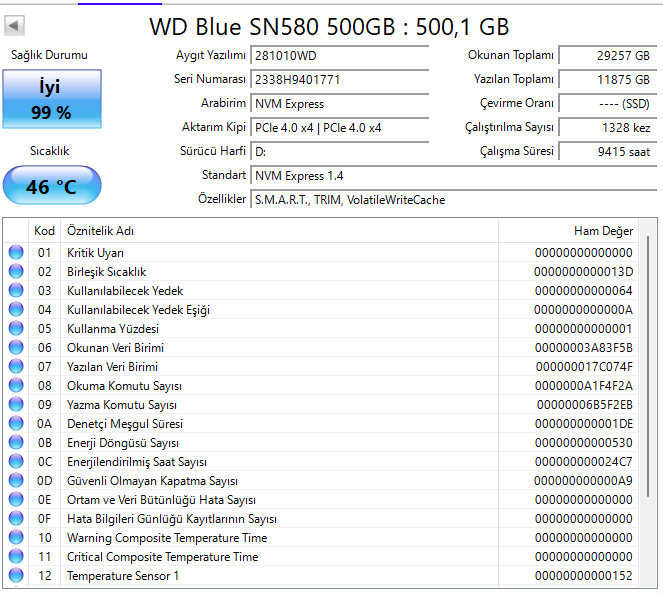This screenshot has height=596, width=663.
Task: Select the Denetçi Meşgul Süresi attribute name
Action: 125,424
